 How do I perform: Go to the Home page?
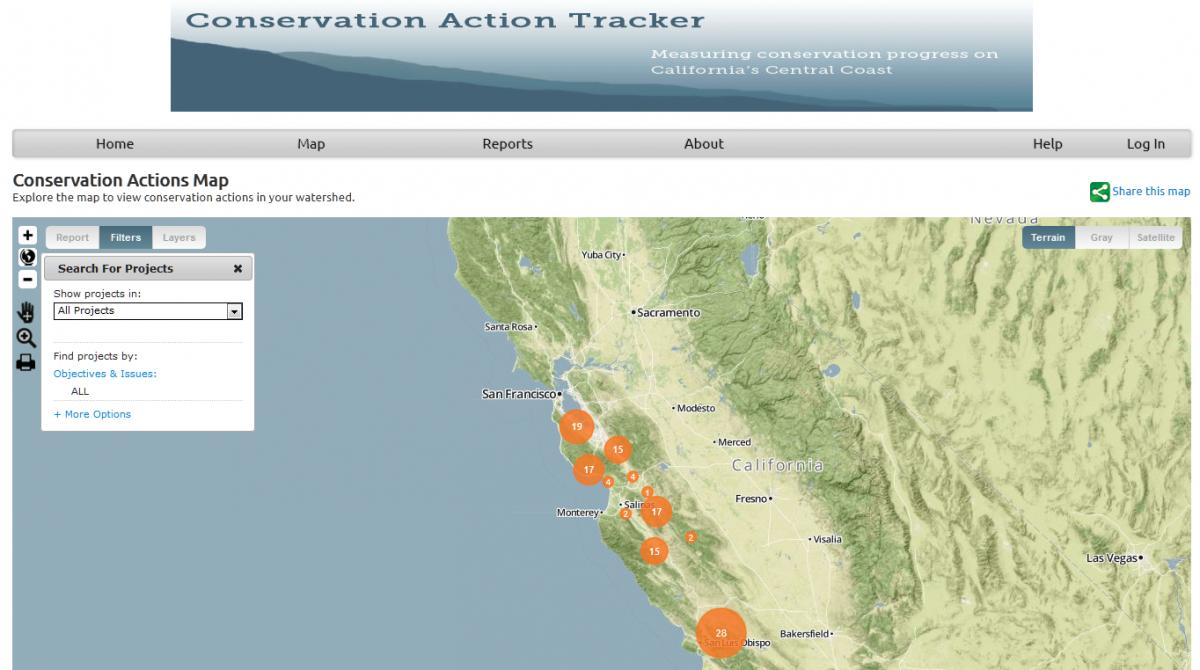(115, 144)
